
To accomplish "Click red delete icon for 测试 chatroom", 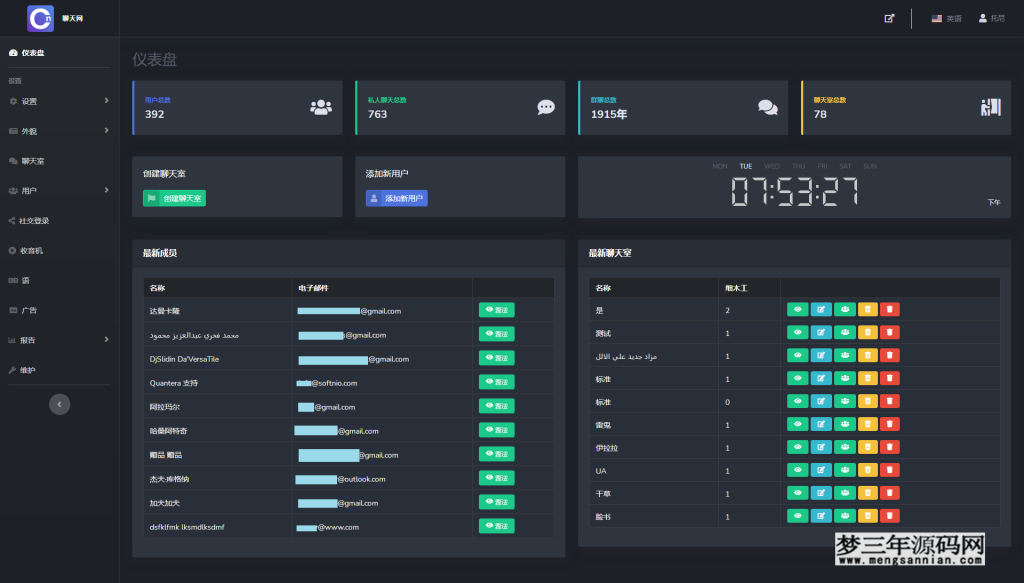I will click(x=890, y=333).
